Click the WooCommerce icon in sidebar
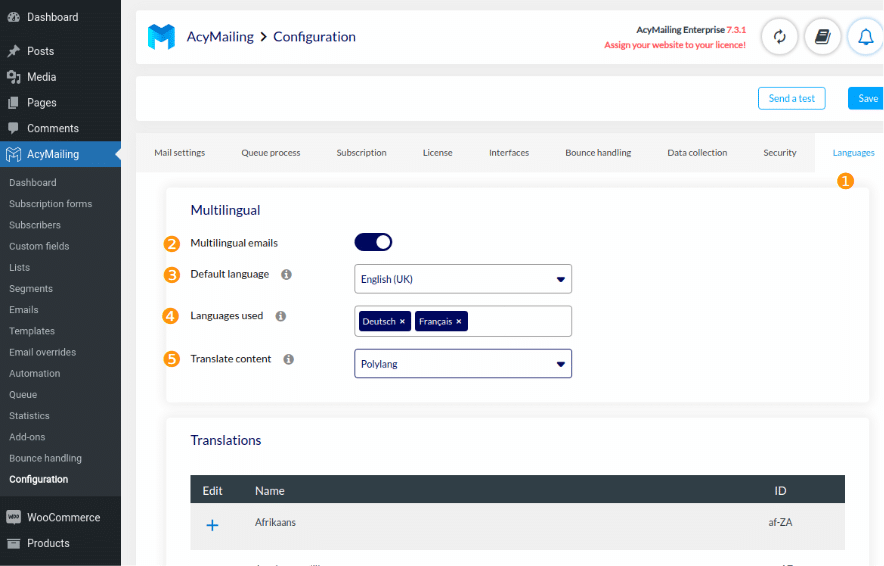The image size is (884, 566). (14, 517)
